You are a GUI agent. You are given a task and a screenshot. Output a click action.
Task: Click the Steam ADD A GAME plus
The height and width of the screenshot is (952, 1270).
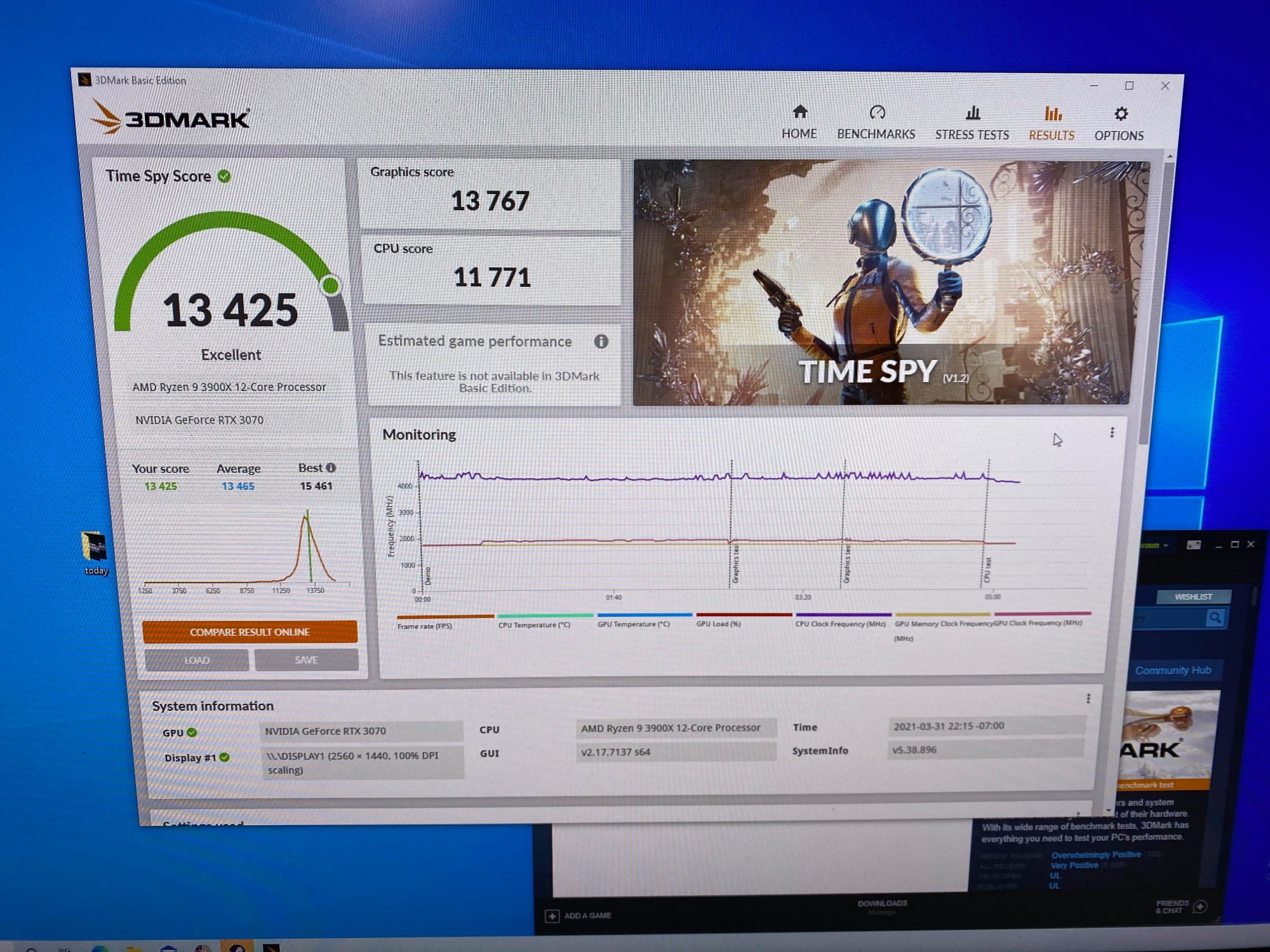[x=552, y=916]
